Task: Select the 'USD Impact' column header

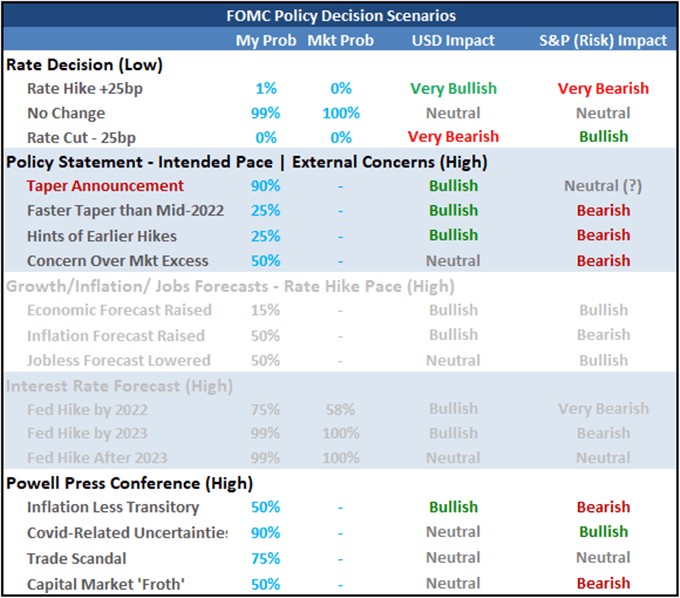Action: coord(453,40)
